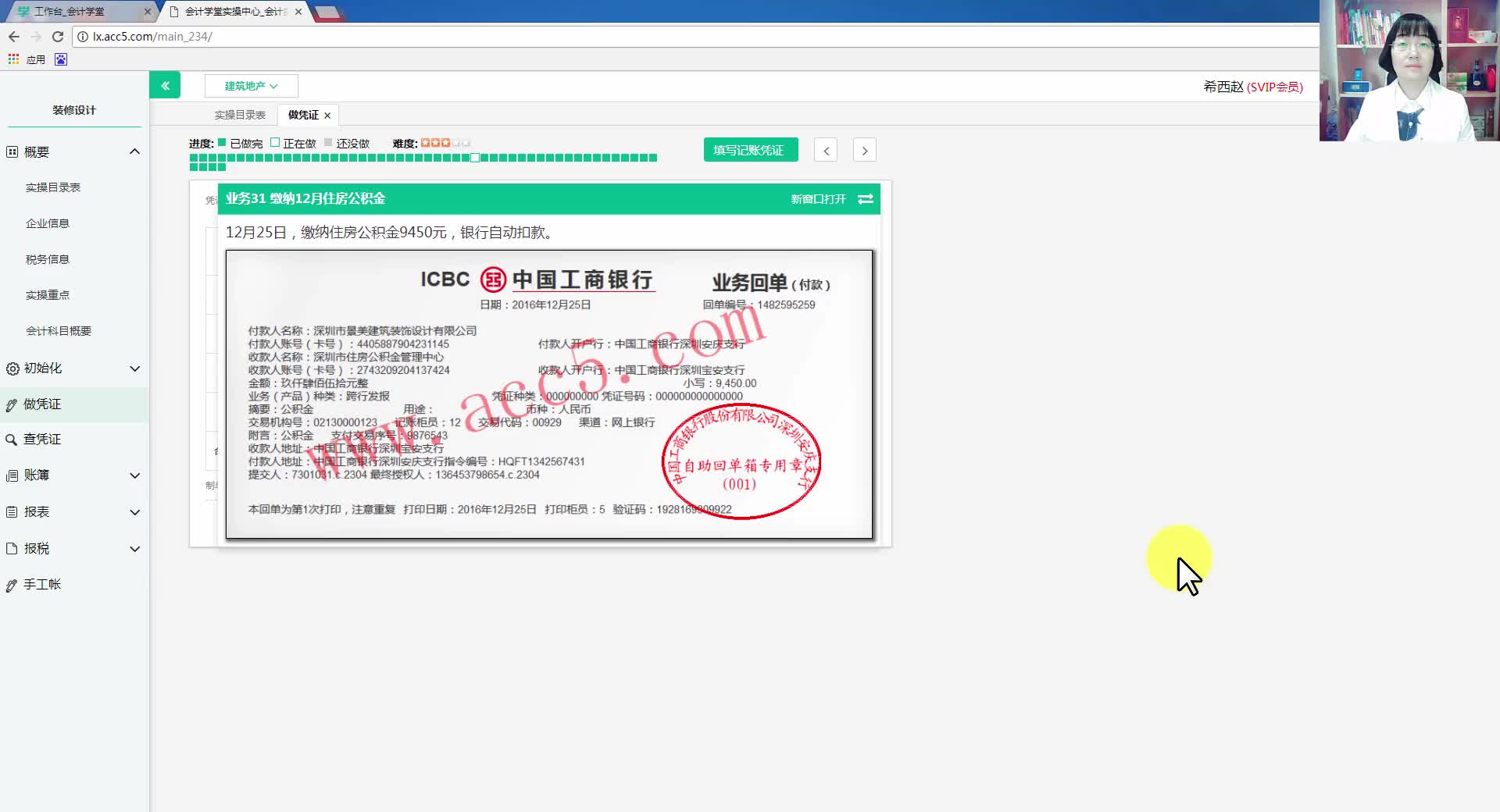Click the 正在做 legend checkbox

274,143
